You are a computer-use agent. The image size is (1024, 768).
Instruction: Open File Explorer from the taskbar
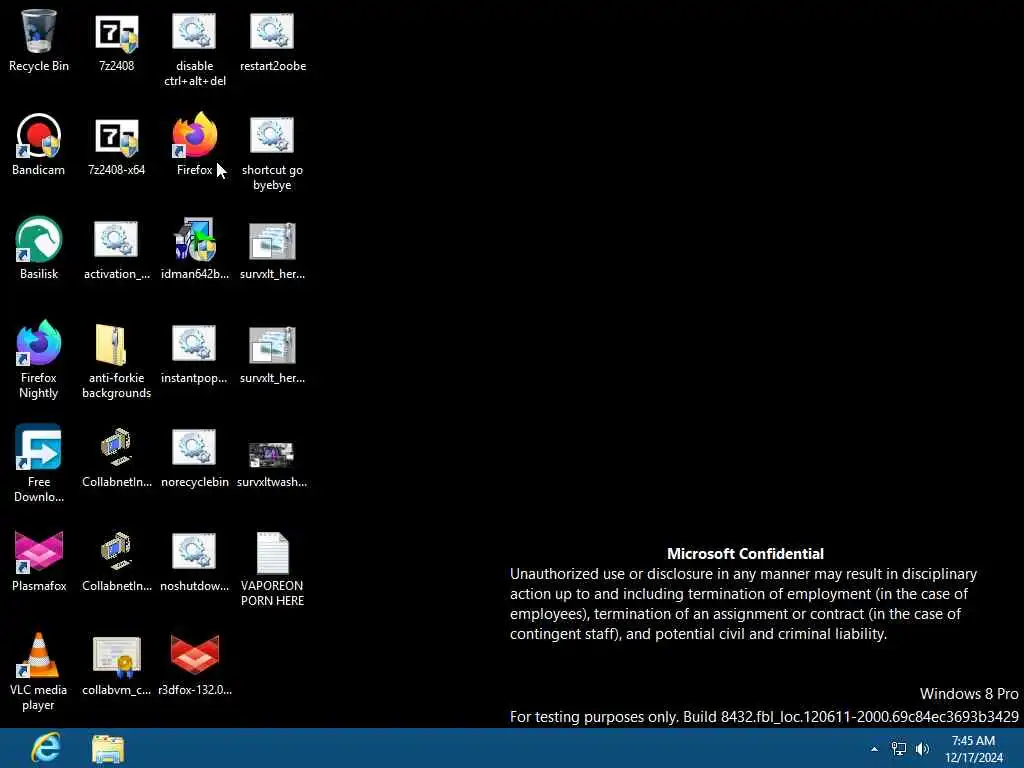coord(108,750)
